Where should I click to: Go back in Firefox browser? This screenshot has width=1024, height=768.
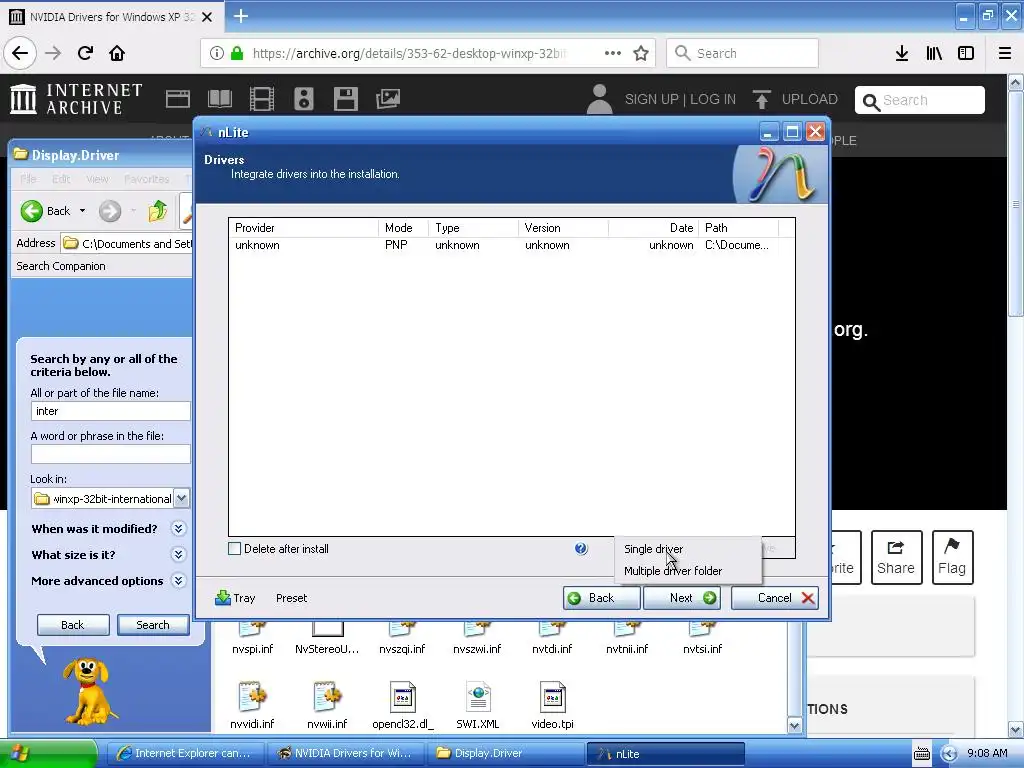pos(20,53)
